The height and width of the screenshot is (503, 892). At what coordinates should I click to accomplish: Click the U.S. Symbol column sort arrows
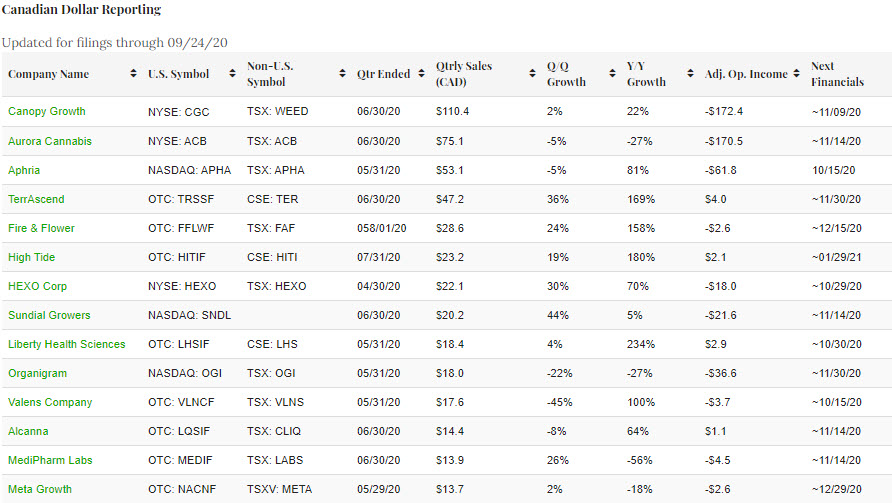point(233,74)
